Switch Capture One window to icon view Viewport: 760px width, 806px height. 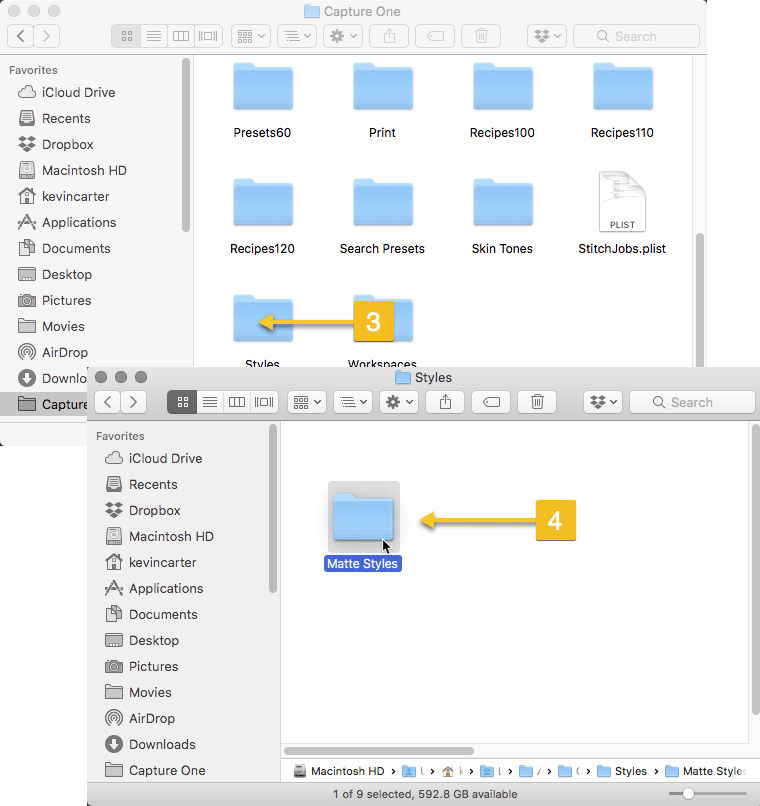click(x=126, y=36)
